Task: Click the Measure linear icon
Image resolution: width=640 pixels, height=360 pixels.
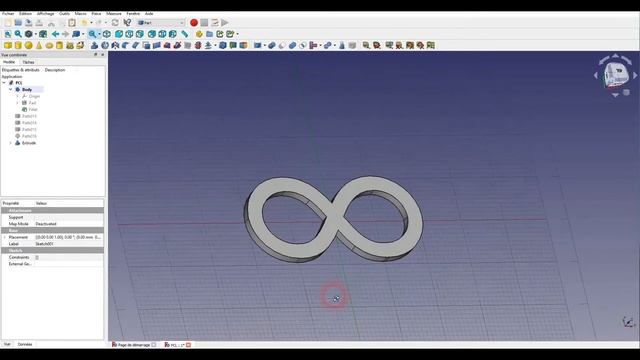Action: (367, 45)
